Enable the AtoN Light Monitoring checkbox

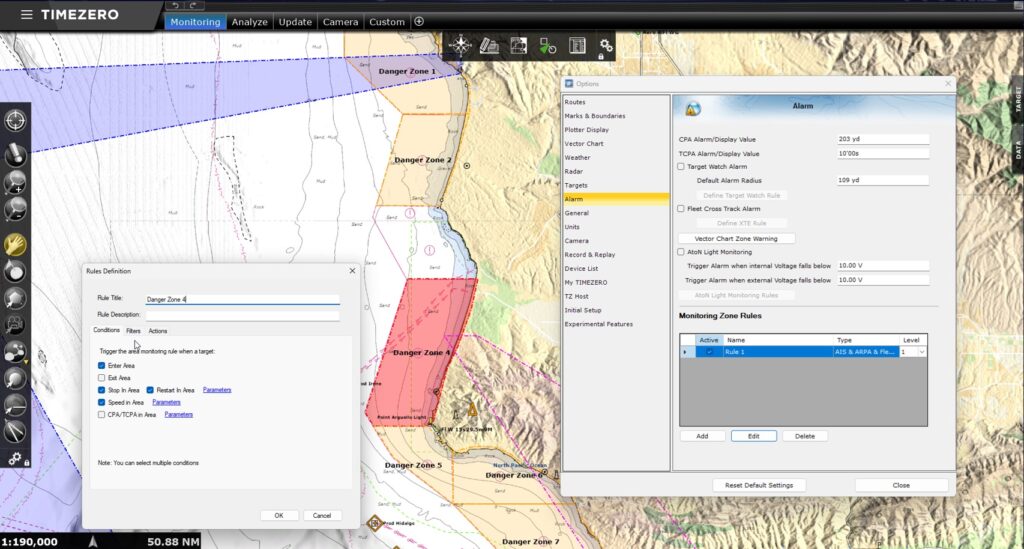[681, 252]
